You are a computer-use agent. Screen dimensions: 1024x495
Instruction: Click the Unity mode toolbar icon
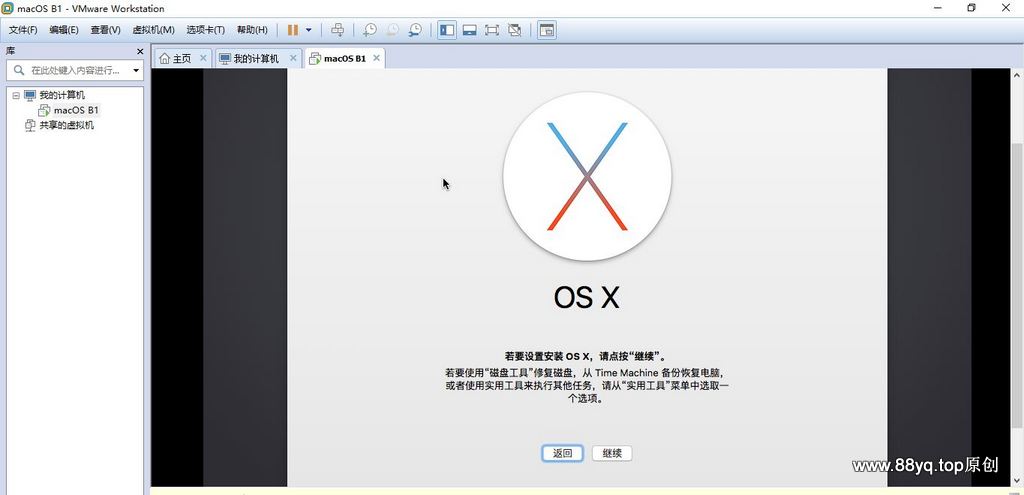point(515,30)
